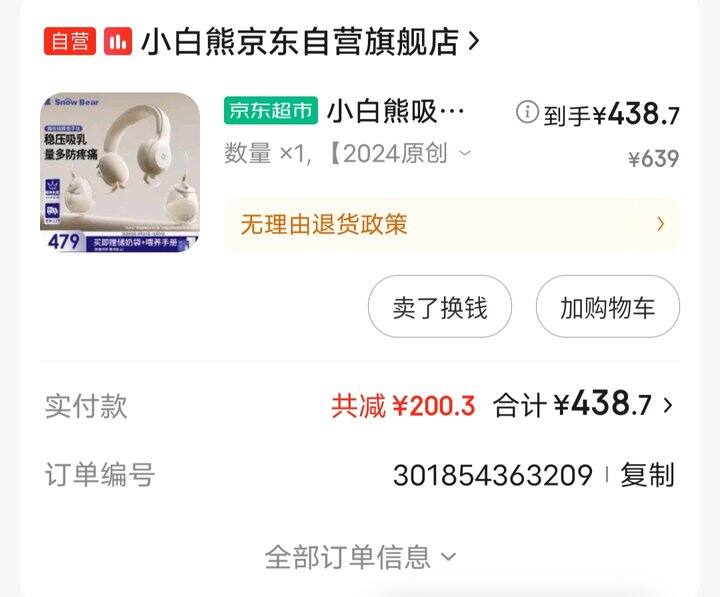
Task: Tap the 共减 ¥200.3 discount text
Action: click(x=403, y=406)
